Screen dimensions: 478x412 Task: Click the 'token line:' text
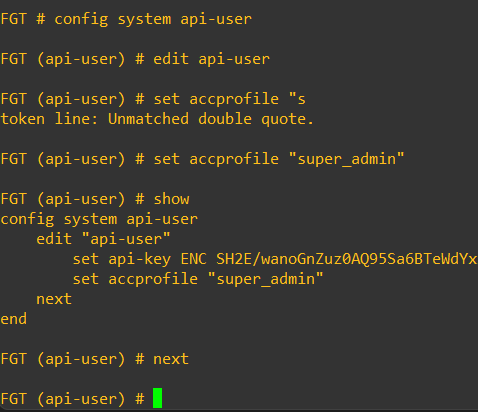pos(49,119)
